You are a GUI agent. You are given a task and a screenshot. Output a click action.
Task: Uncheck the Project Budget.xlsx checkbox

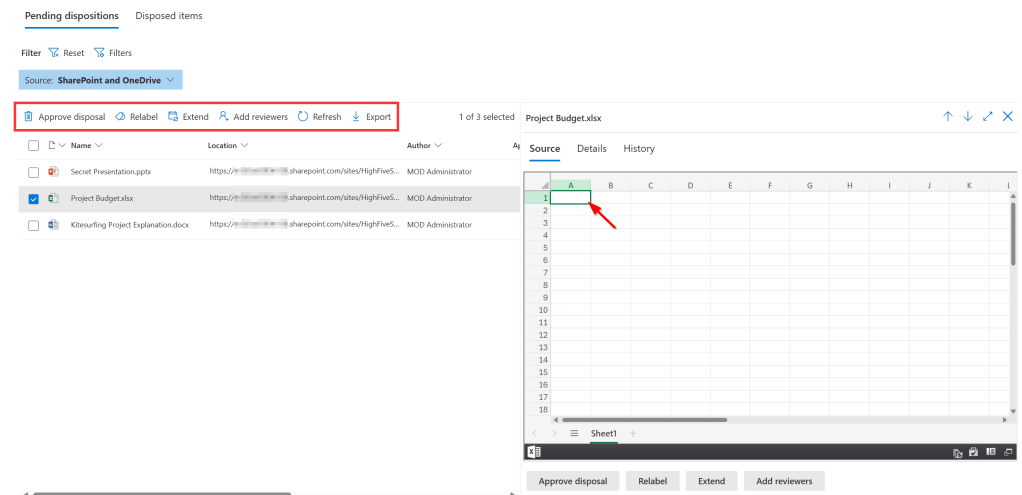click(33, 198)
